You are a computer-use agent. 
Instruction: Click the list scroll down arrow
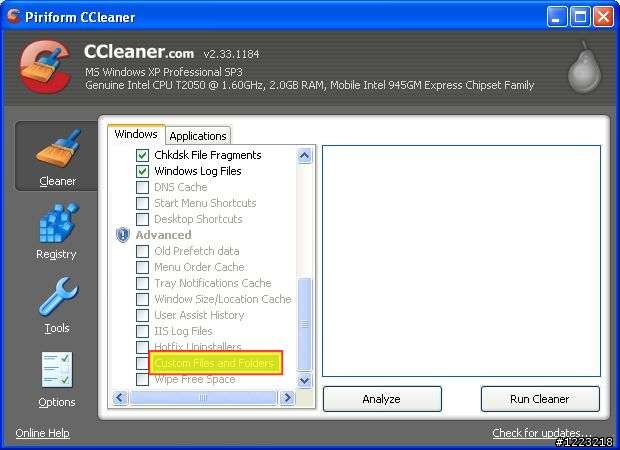click(x=304, y=380)
